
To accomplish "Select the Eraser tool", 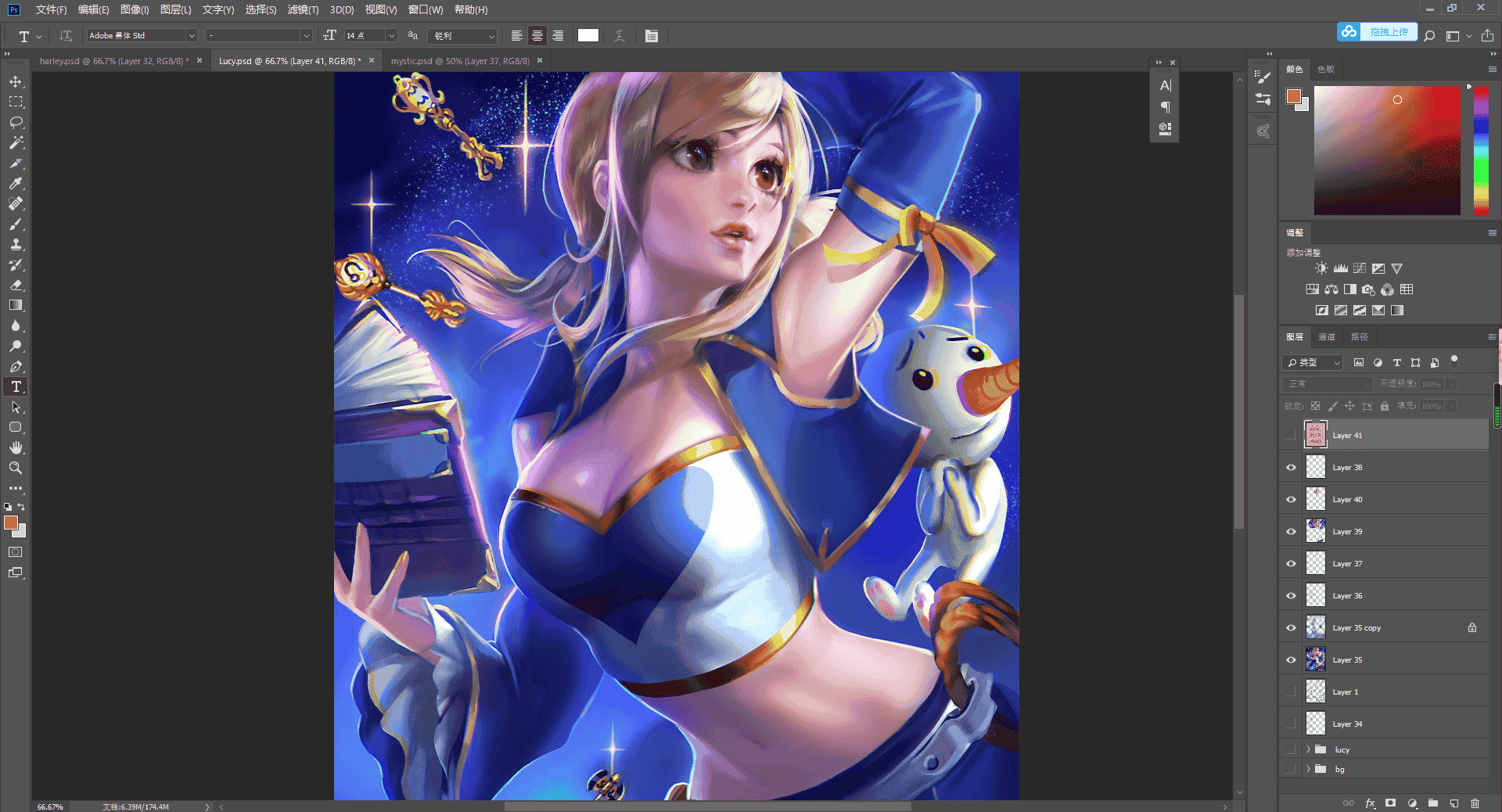I will pyautogui.click(x=16, y=285).
